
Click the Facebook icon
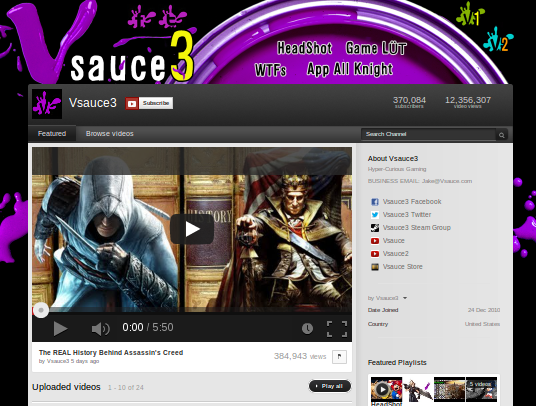(375, 202)
